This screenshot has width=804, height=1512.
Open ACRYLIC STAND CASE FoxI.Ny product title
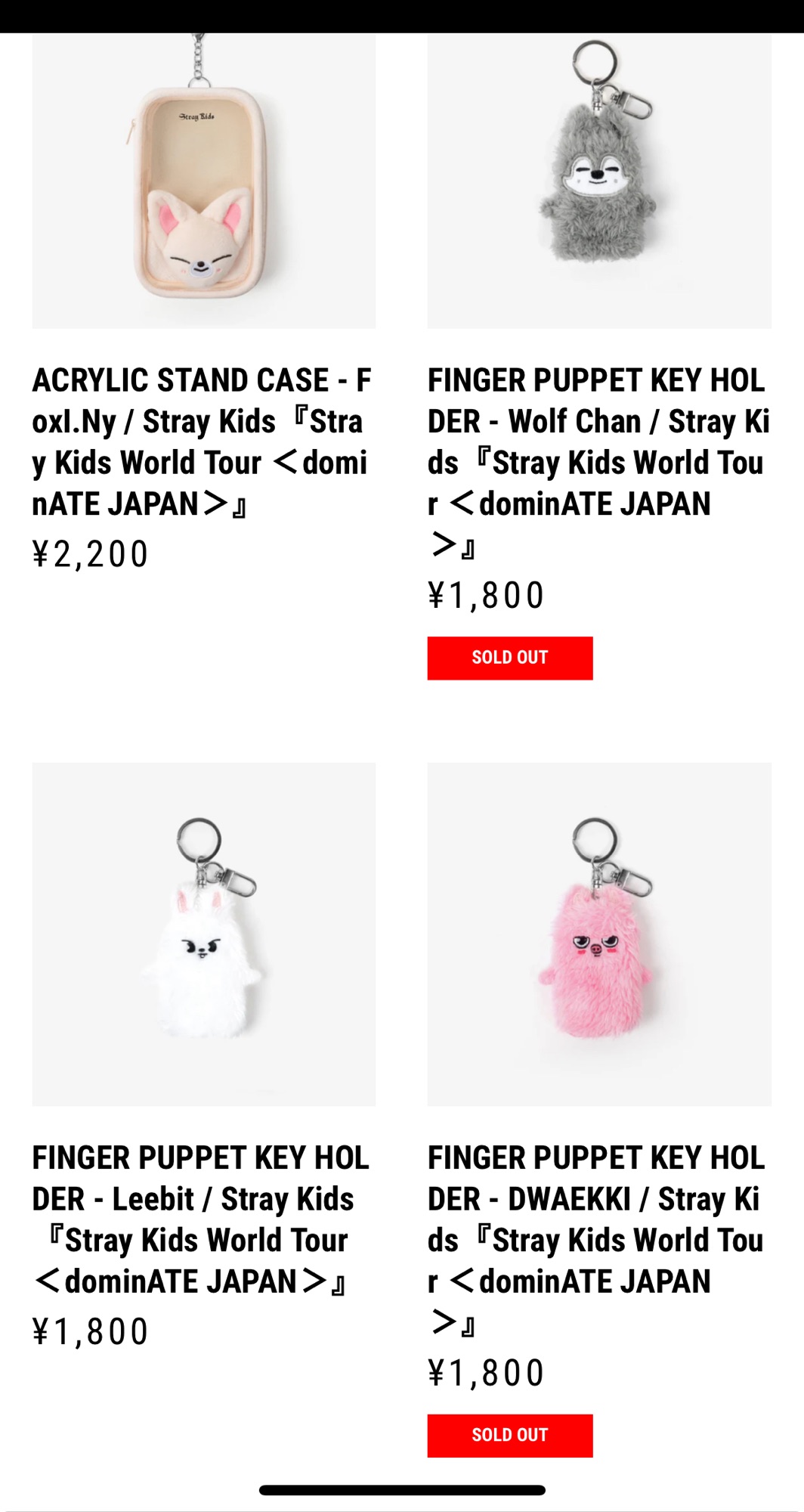203,442
